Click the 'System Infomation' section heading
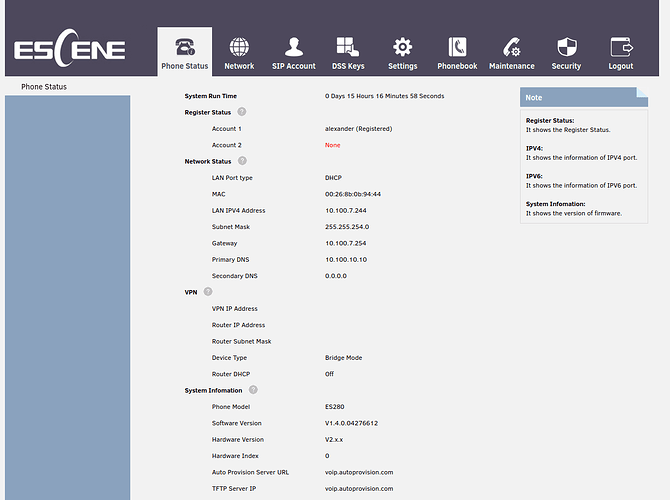 coord(213,391)
